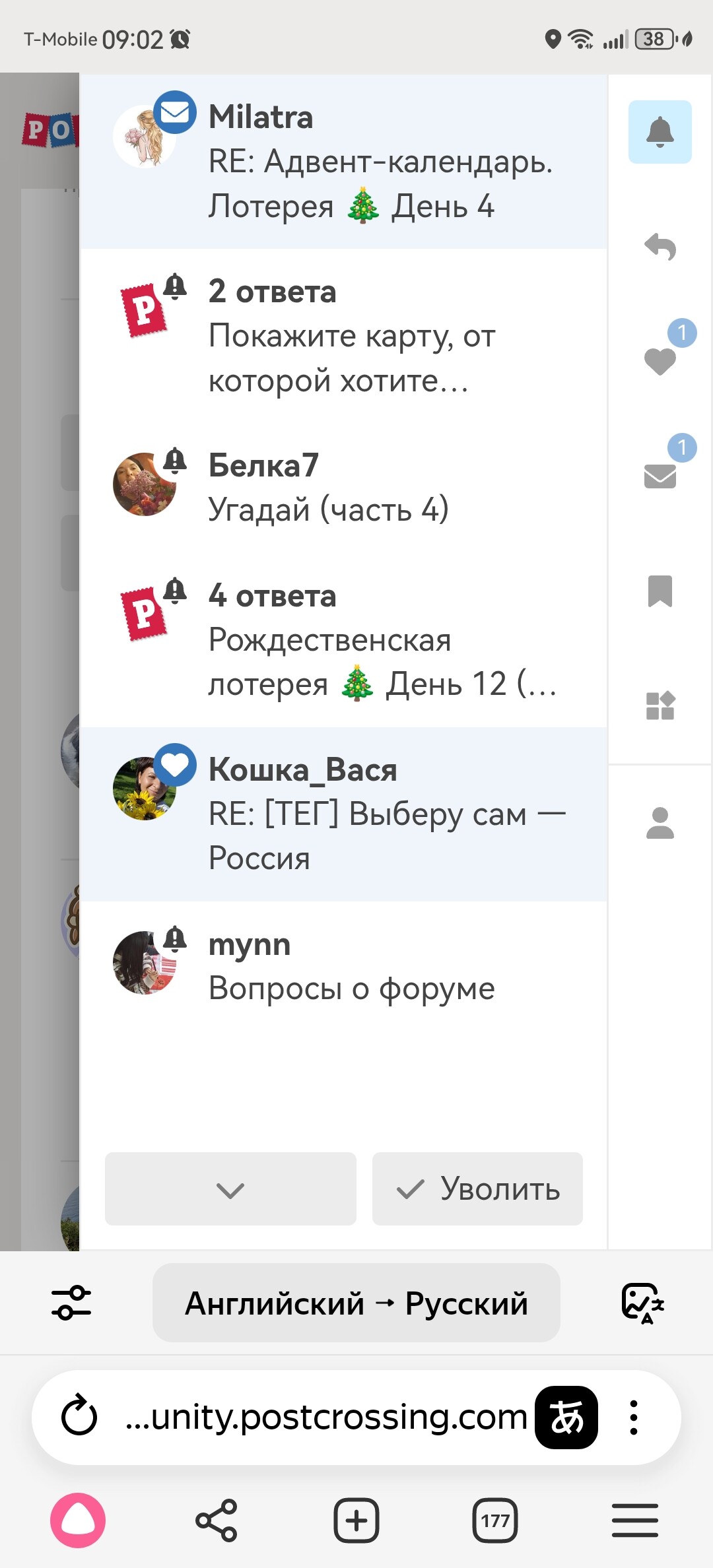Screen dimensions: 713x1568
Task: Open the notifications bell tab
Action: (x=660, y=132)
